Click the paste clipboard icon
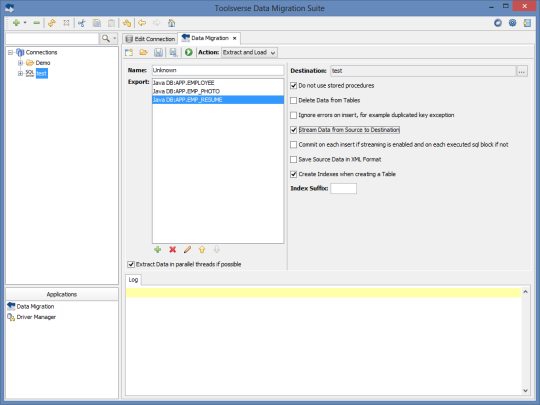The image size is (540, 405). [111, 23]
